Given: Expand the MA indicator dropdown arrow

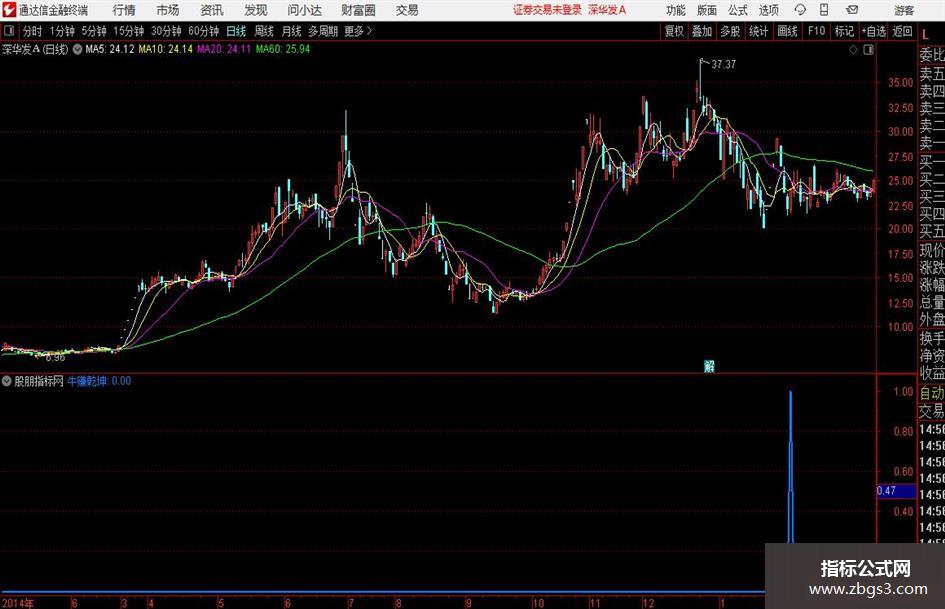Looking at the screenshot, I should 78,49.
